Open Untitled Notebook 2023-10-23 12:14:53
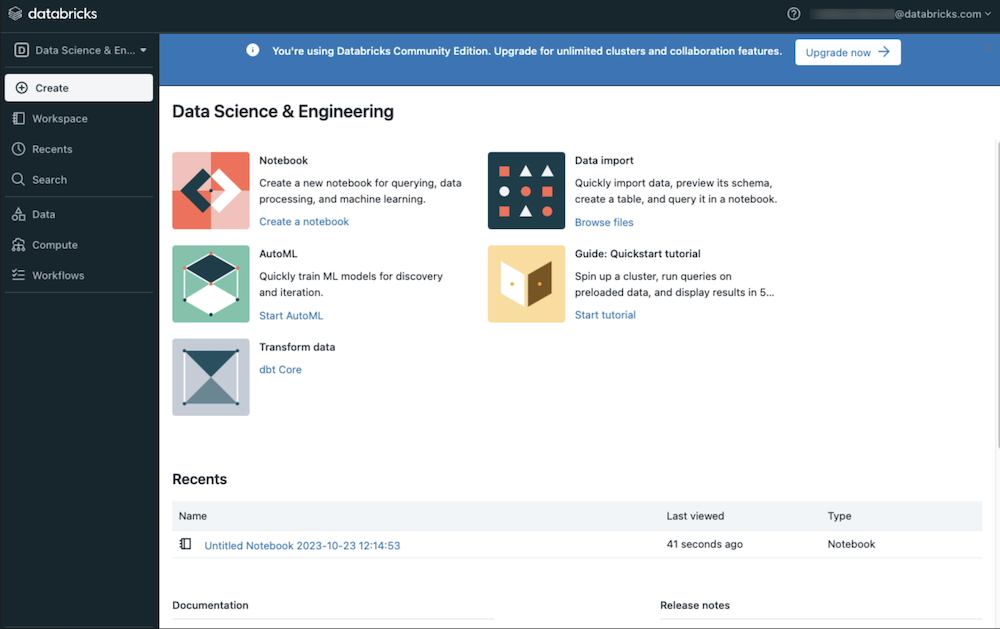1000x629 pixels. [302, 545]
